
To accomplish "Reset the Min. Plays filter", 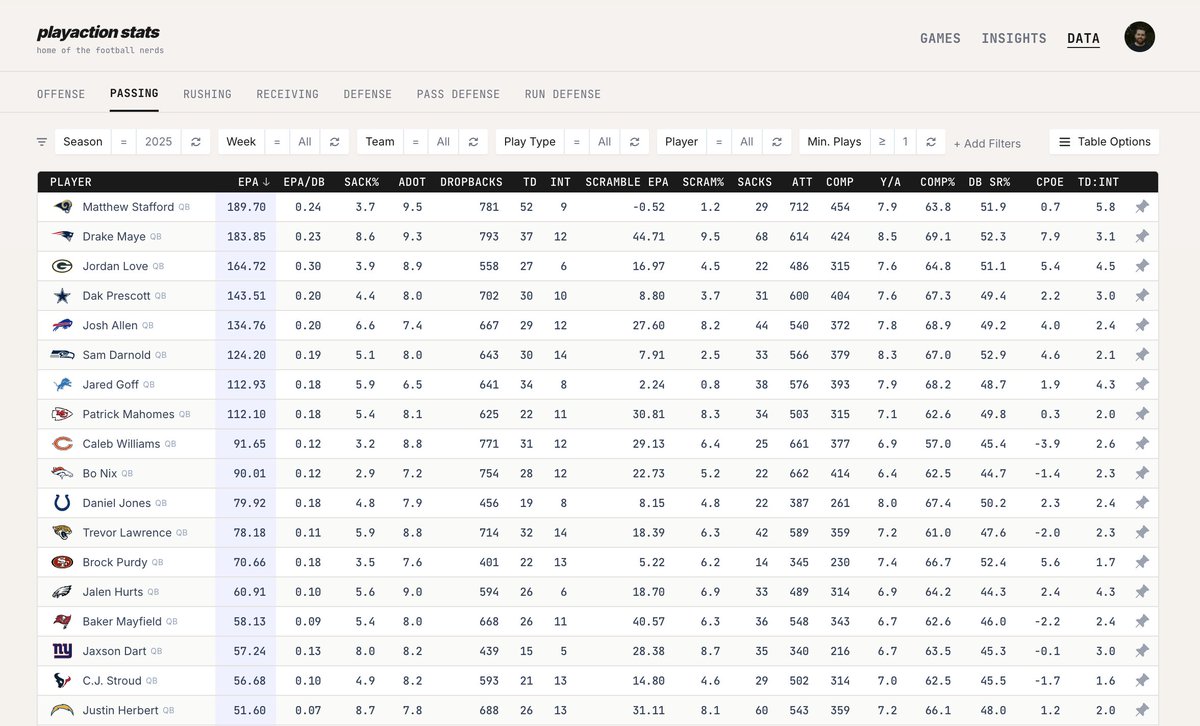I will click(x=931, y=142).
